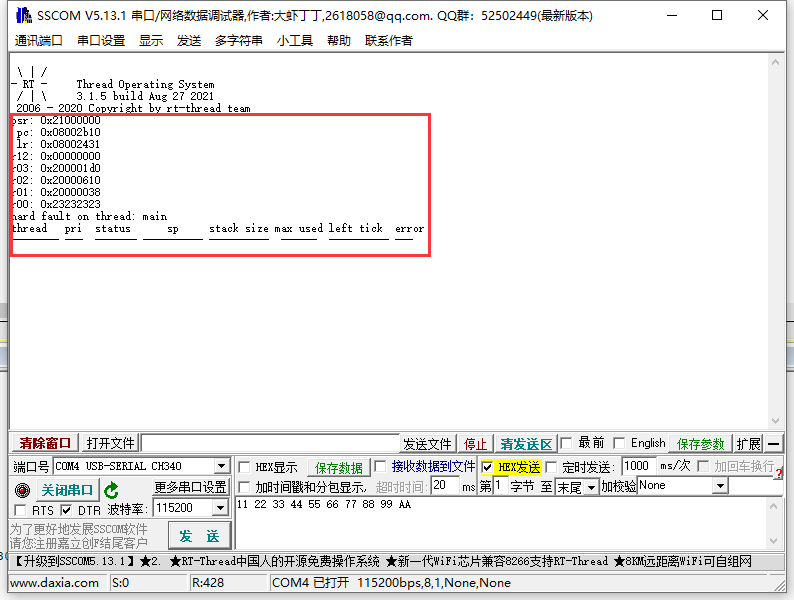
Task: Disable the DTR checkbox
Action: [67, 510]
